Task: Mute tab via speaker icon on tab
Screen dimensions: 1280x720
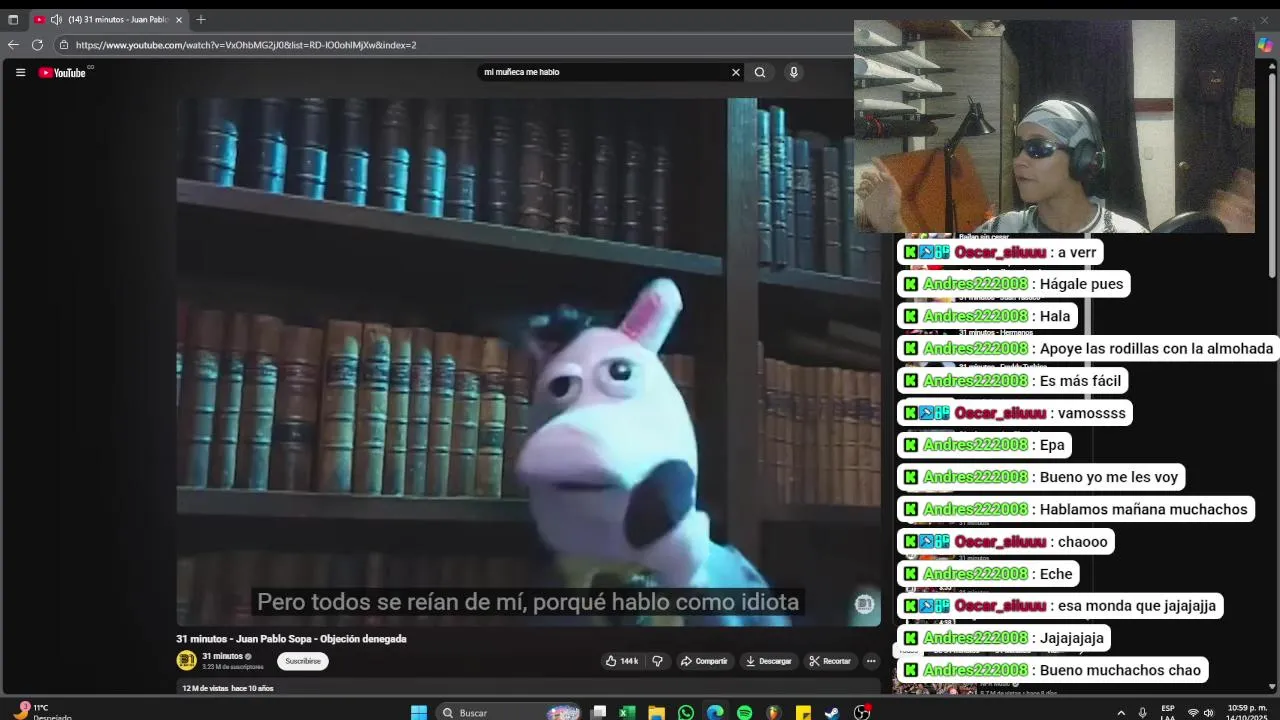Action: 56,19
